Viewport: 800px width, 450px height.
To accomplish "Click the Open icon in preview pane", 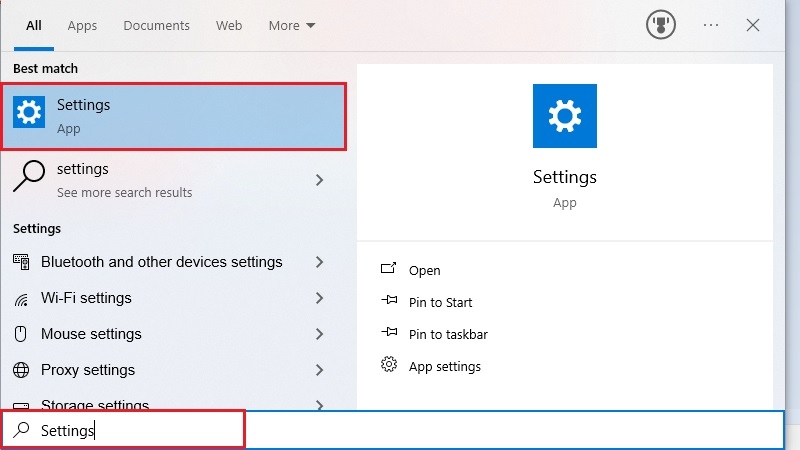I will pos(388,268).
